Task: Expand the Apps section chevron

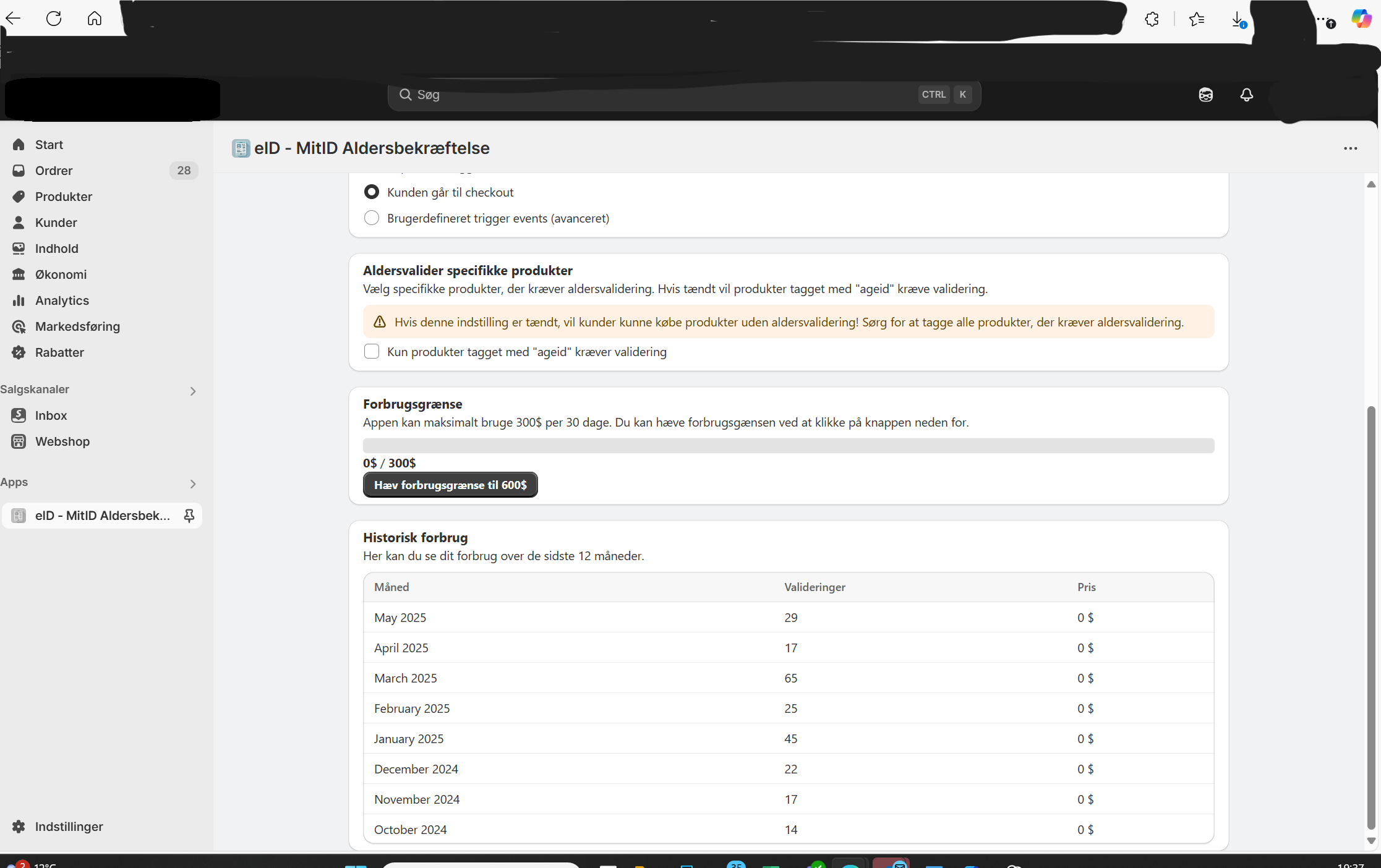Action: click(x=192, y=483)
